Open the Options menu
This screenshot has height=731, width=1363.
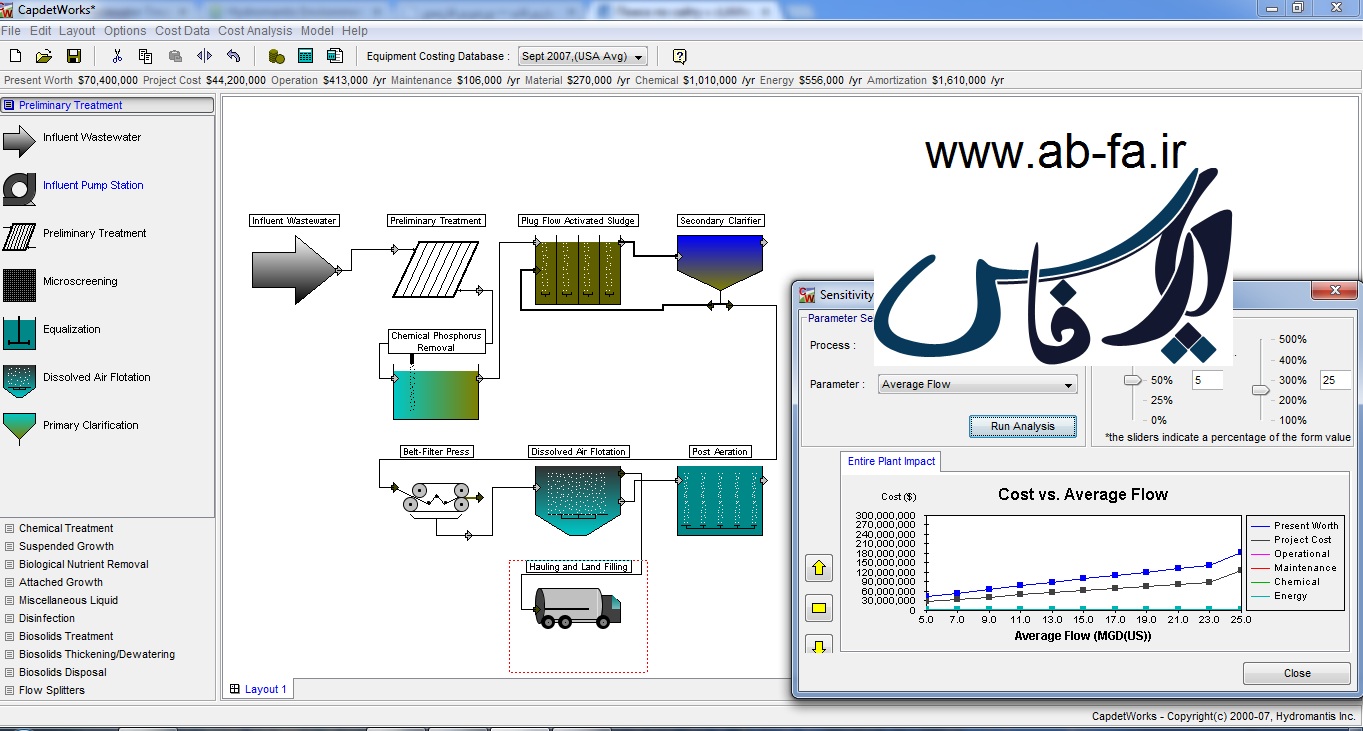pyautogui.click(x=125, y=31)
